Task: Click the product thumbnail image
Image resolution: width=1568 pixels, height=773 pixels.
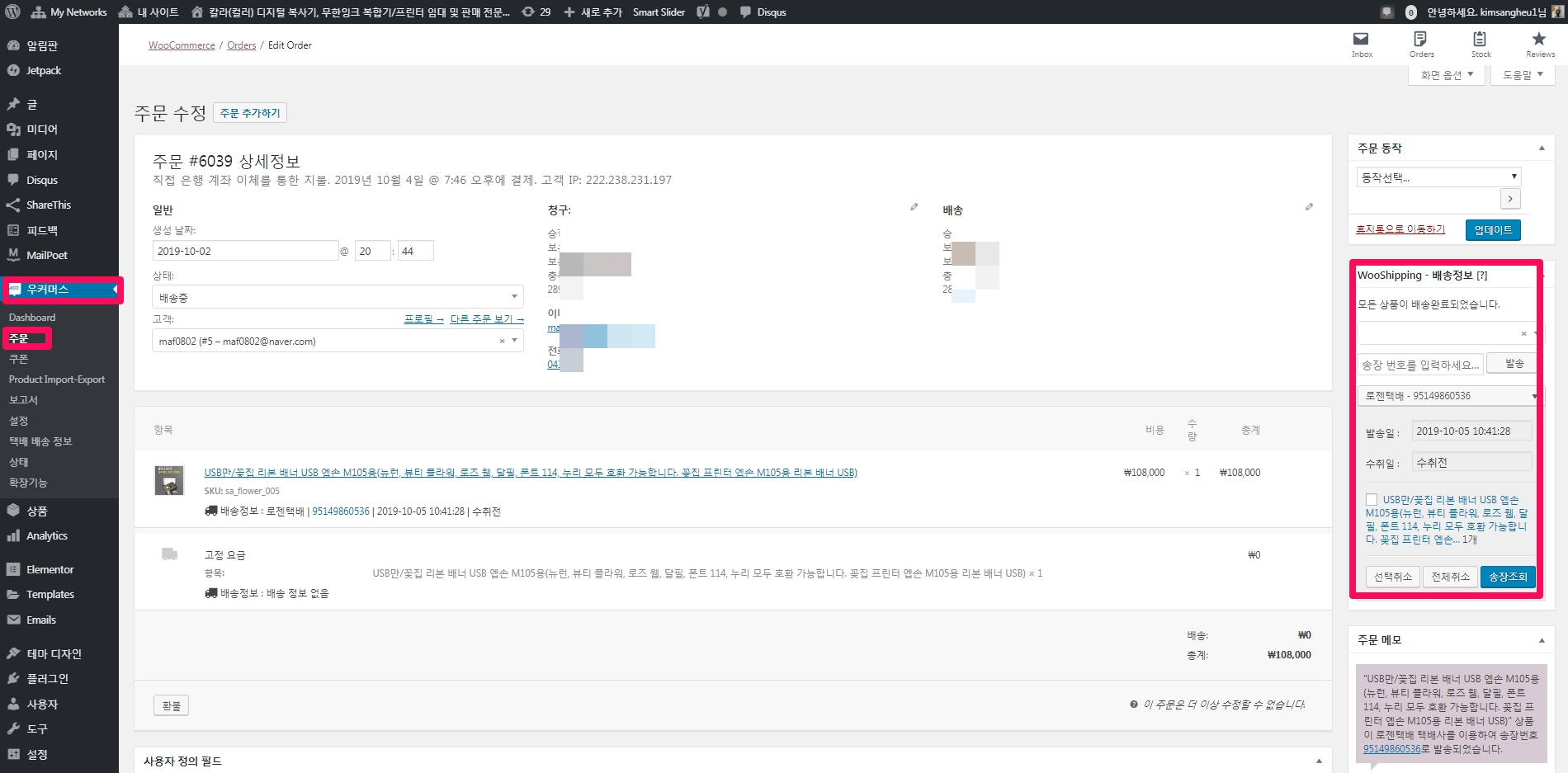Action: pyautogui.click(x=169, y=480)
